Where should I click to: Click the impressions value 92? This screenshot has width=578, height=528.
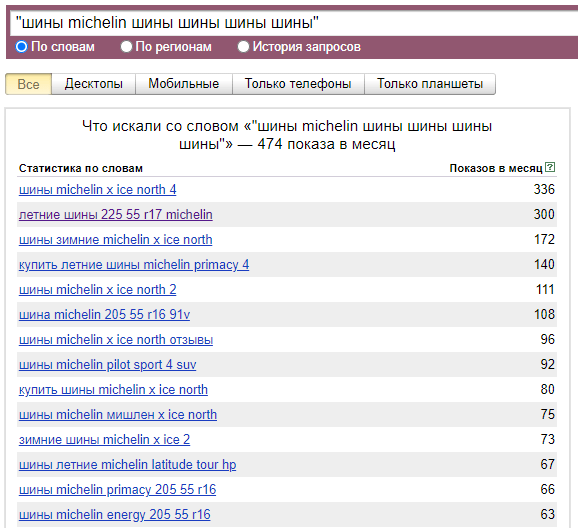pos(547,365)
